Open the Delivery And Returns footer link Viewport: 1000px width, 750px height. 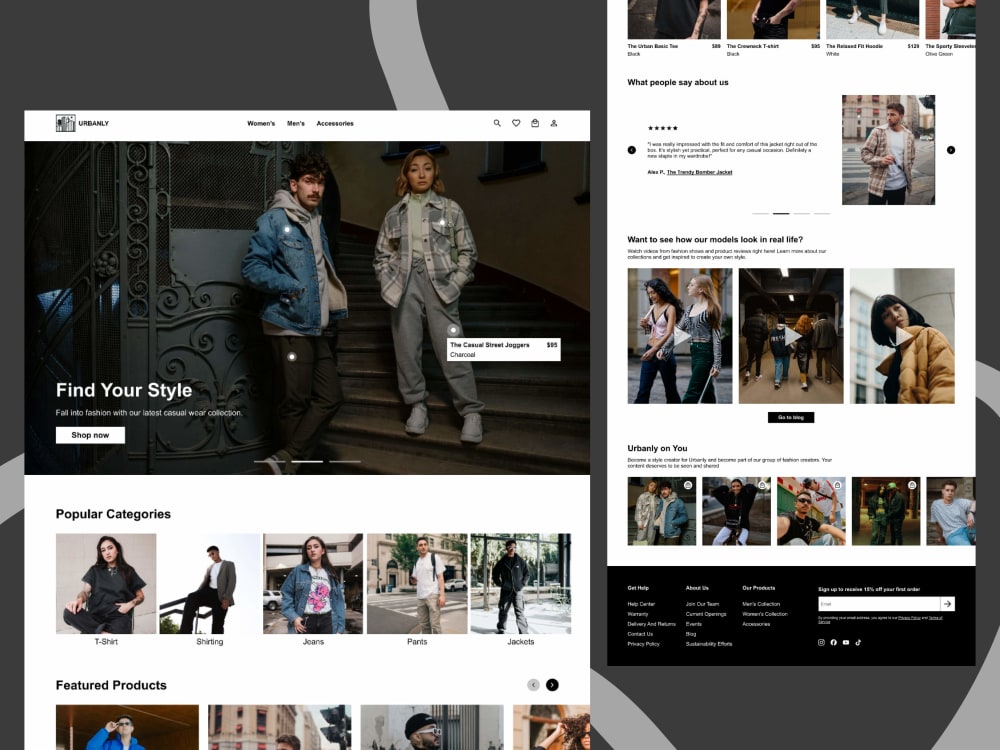[651, 624]
